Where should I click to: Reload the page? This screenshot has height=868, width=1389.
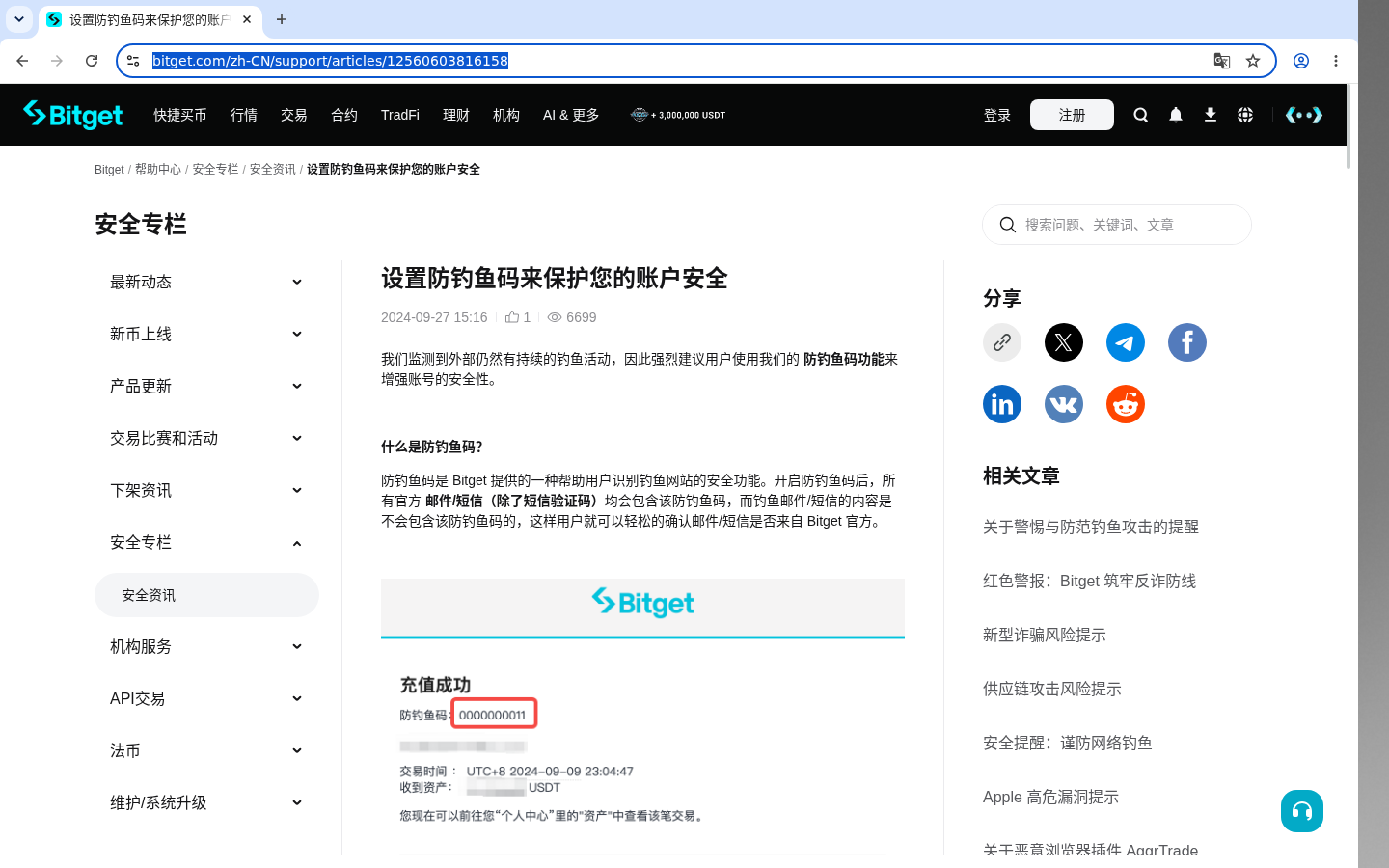[92, 61]
